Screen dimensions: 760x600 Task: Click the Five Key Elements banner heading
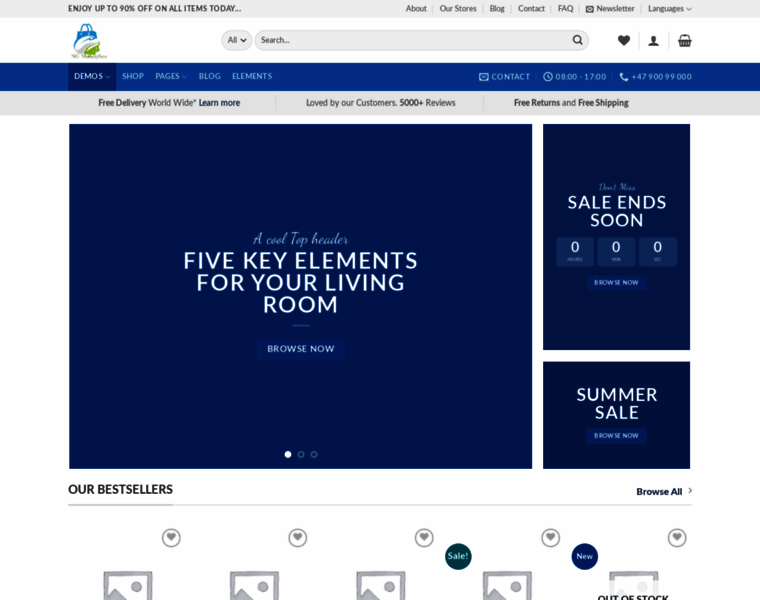pos(301,283)
